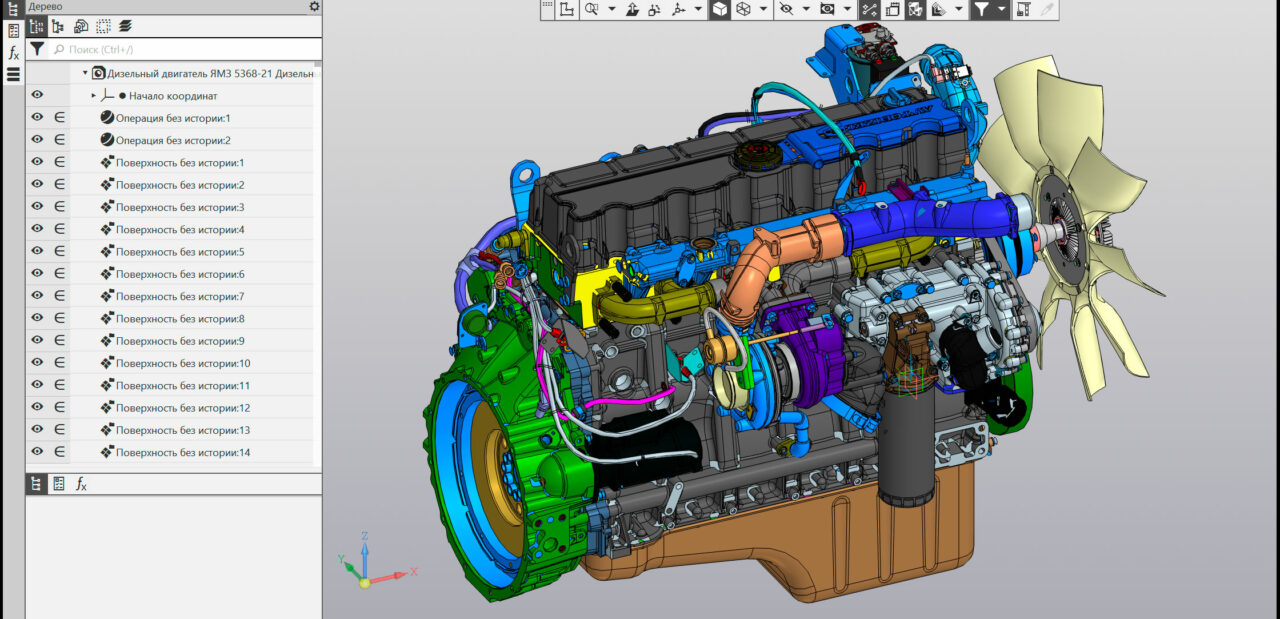The image size is (1280, 619).
Task: Collapse the Дизельный двигатель ЯМЗ root node
Action: point(85,73)
